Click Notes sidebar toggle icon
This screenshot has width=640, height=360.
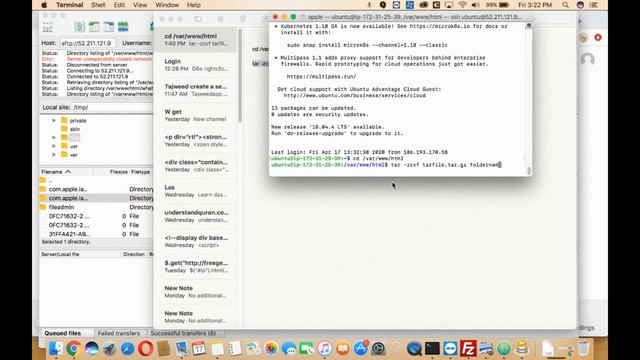point(198,19)
